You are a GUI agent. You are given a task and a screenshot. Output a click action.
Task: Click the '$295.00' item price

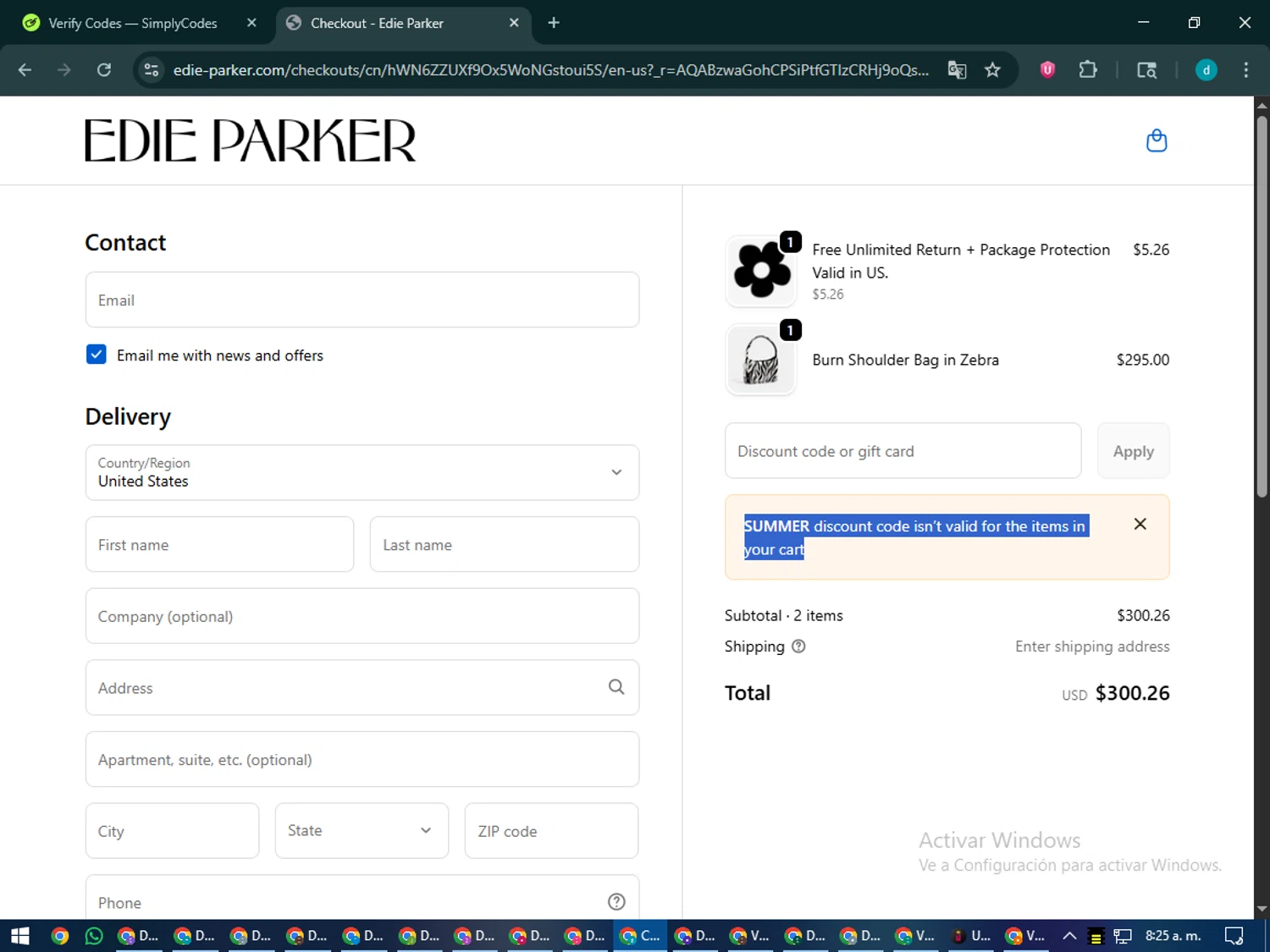click(1142, 360)
